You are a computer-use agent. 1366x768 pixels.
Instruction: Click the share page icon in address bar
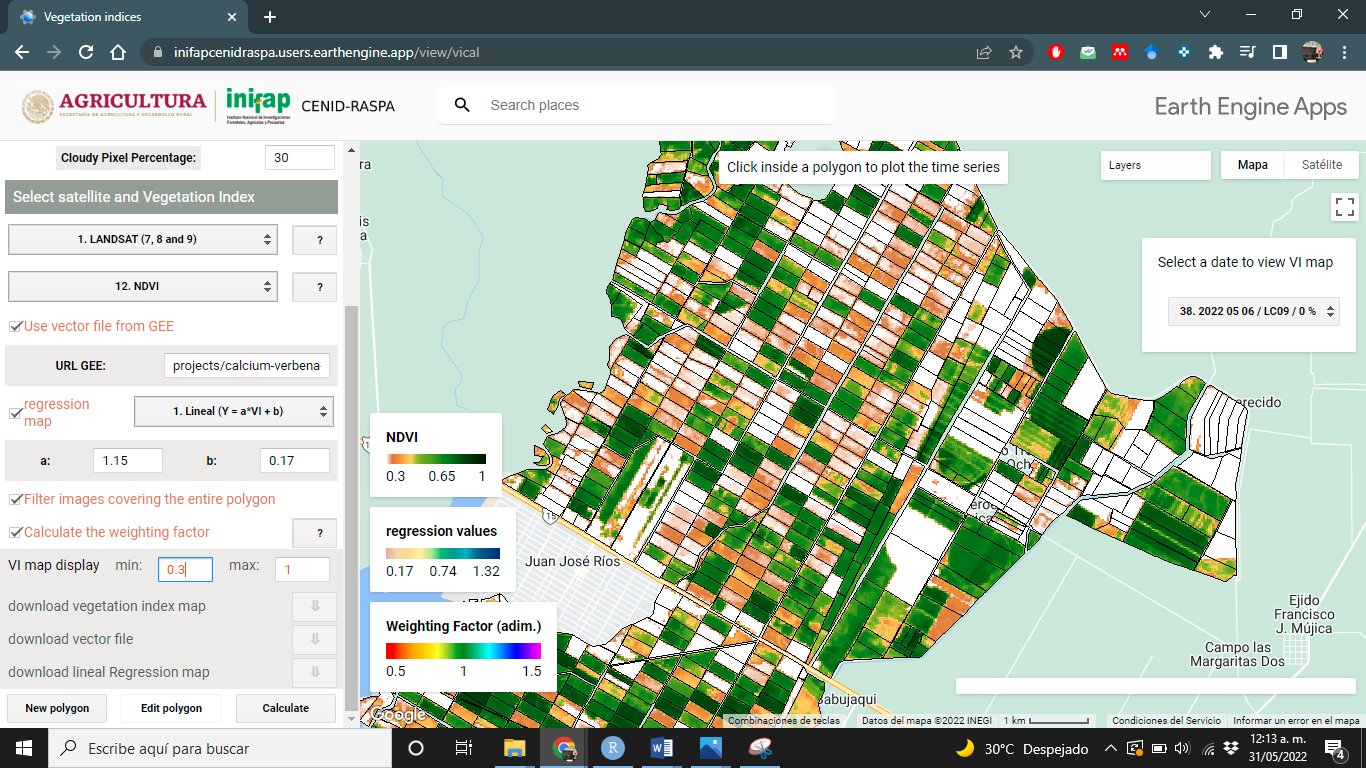(x=984, y=52)
